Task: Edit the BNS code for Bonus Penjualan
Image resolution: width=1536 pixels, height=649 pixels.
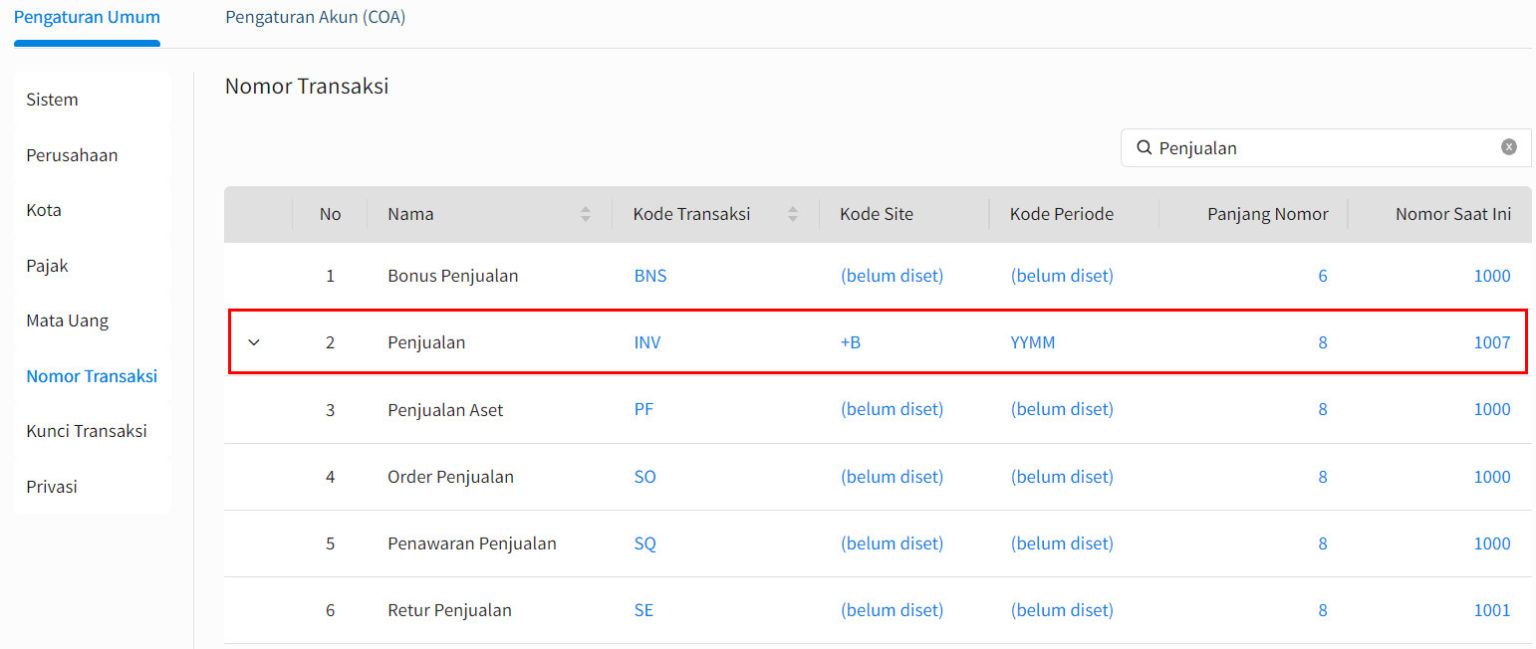Action: click(x=650, y=275)
